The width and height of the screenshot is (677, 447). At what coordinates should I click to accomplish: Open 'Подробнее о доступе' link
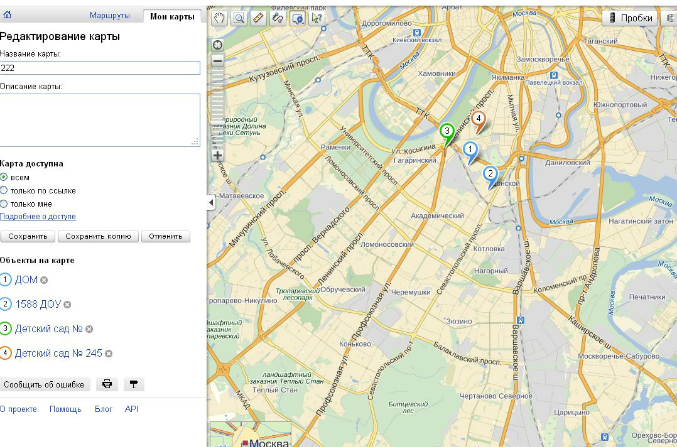click(37, 216)
